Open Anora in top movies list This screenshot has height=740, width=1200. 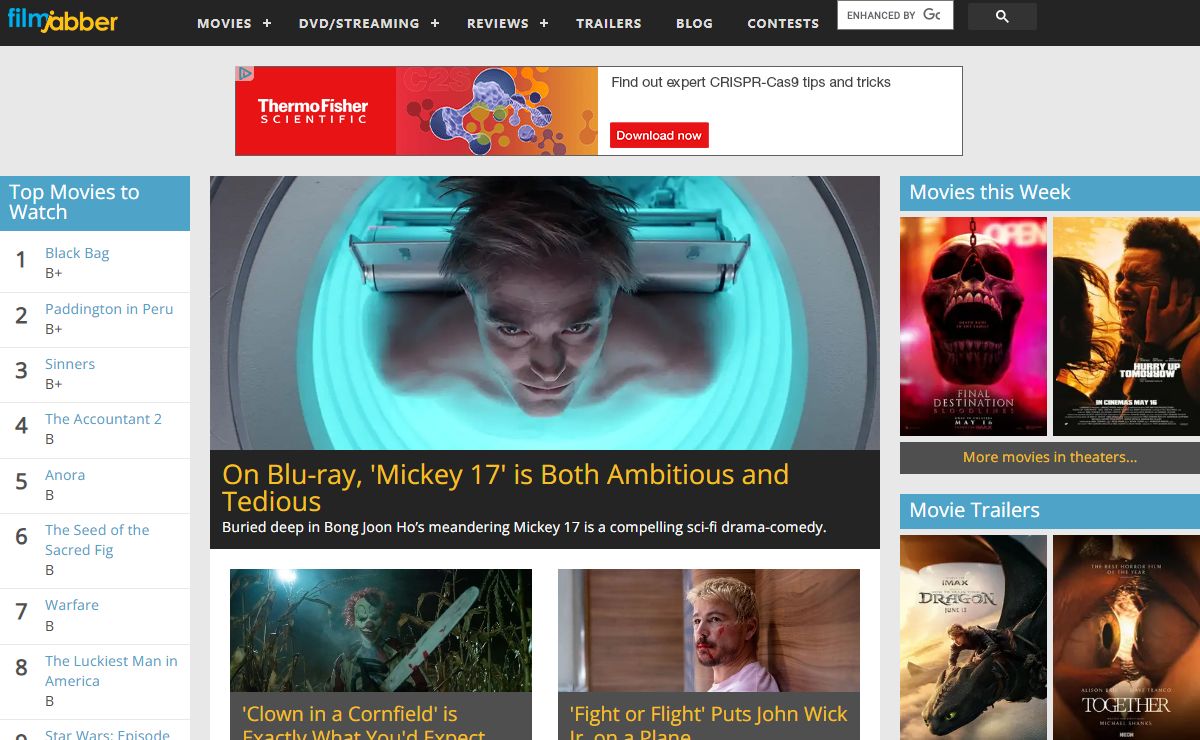coord(65,475)
